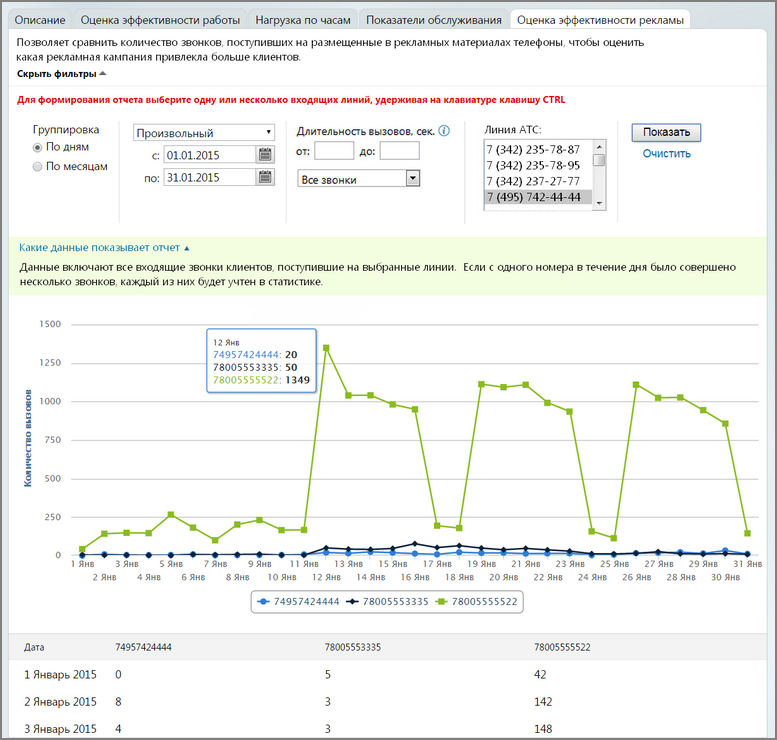Image resolution: width=777 pixels, height=740 pixels.
Task: Toggle the 78005553335 series in the chart legend
Action: click(388, 602)
